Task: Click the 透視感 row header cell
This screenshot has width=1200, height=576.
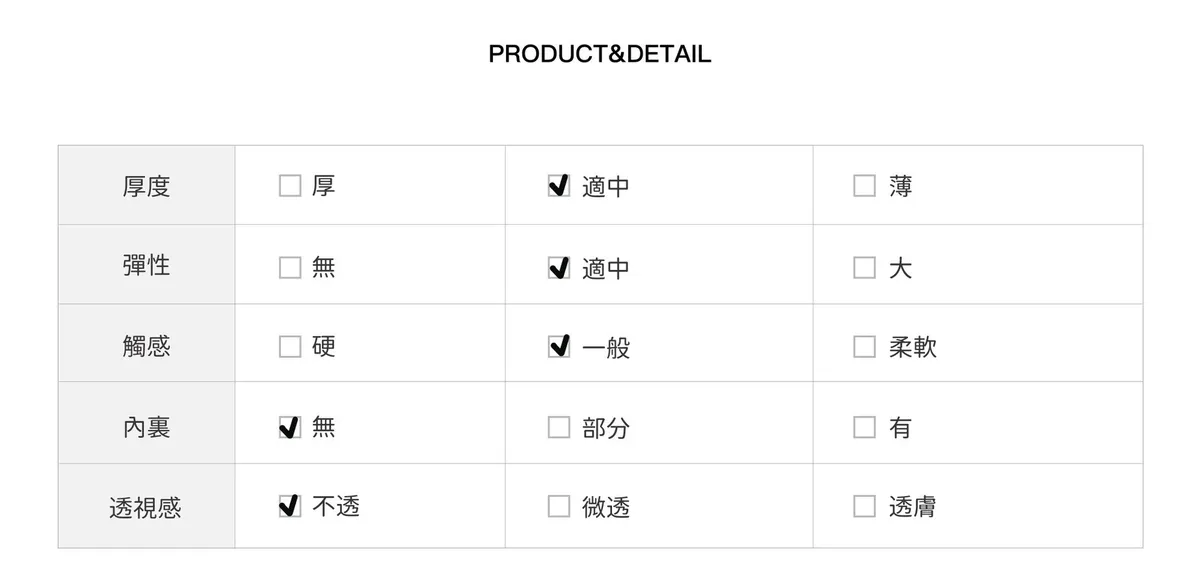Action: [x=146, y=507]
